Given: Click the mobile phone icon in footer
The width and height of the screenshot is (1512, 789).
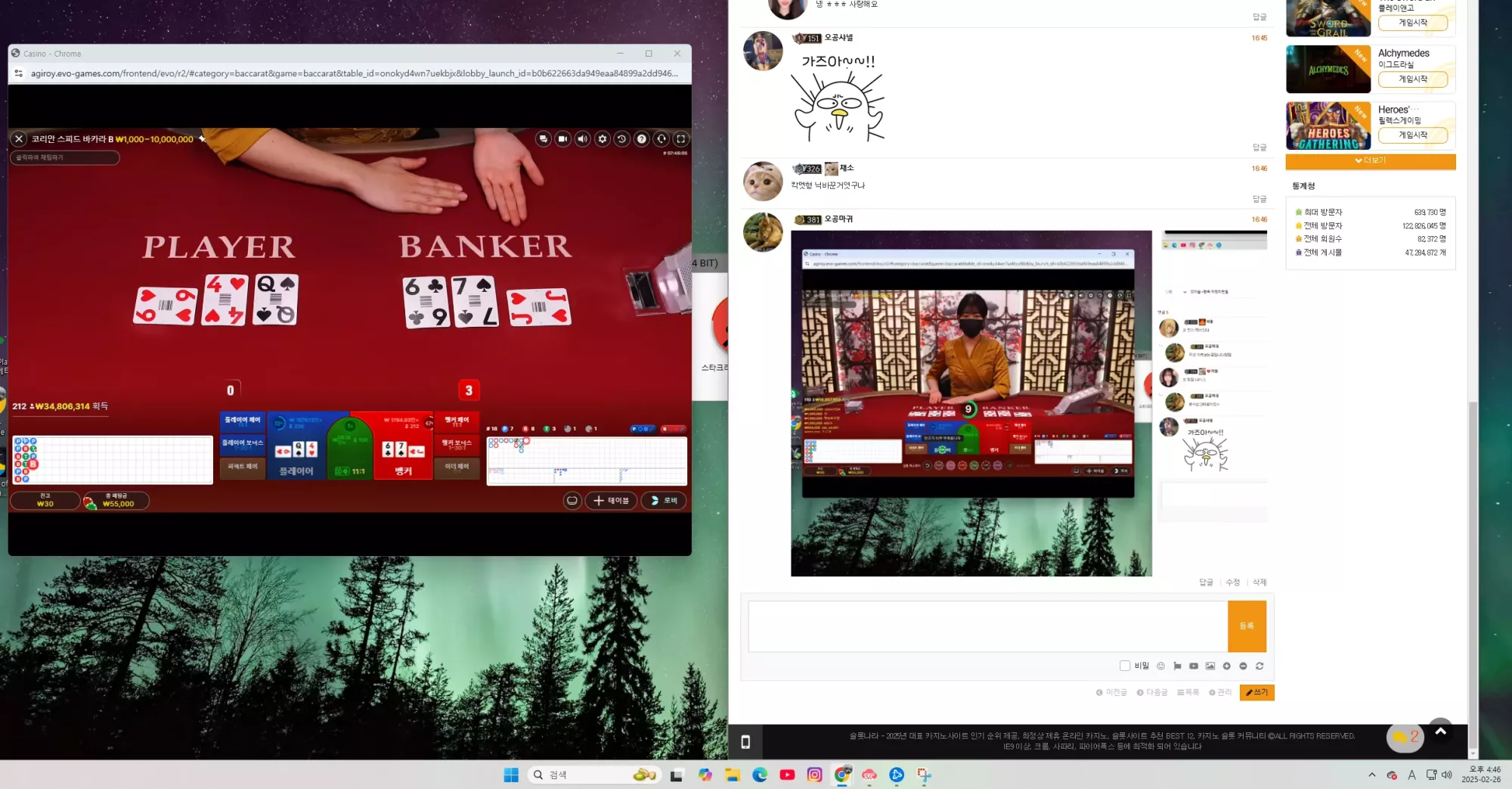Looking at the screenshot, I should click(745, 742).
